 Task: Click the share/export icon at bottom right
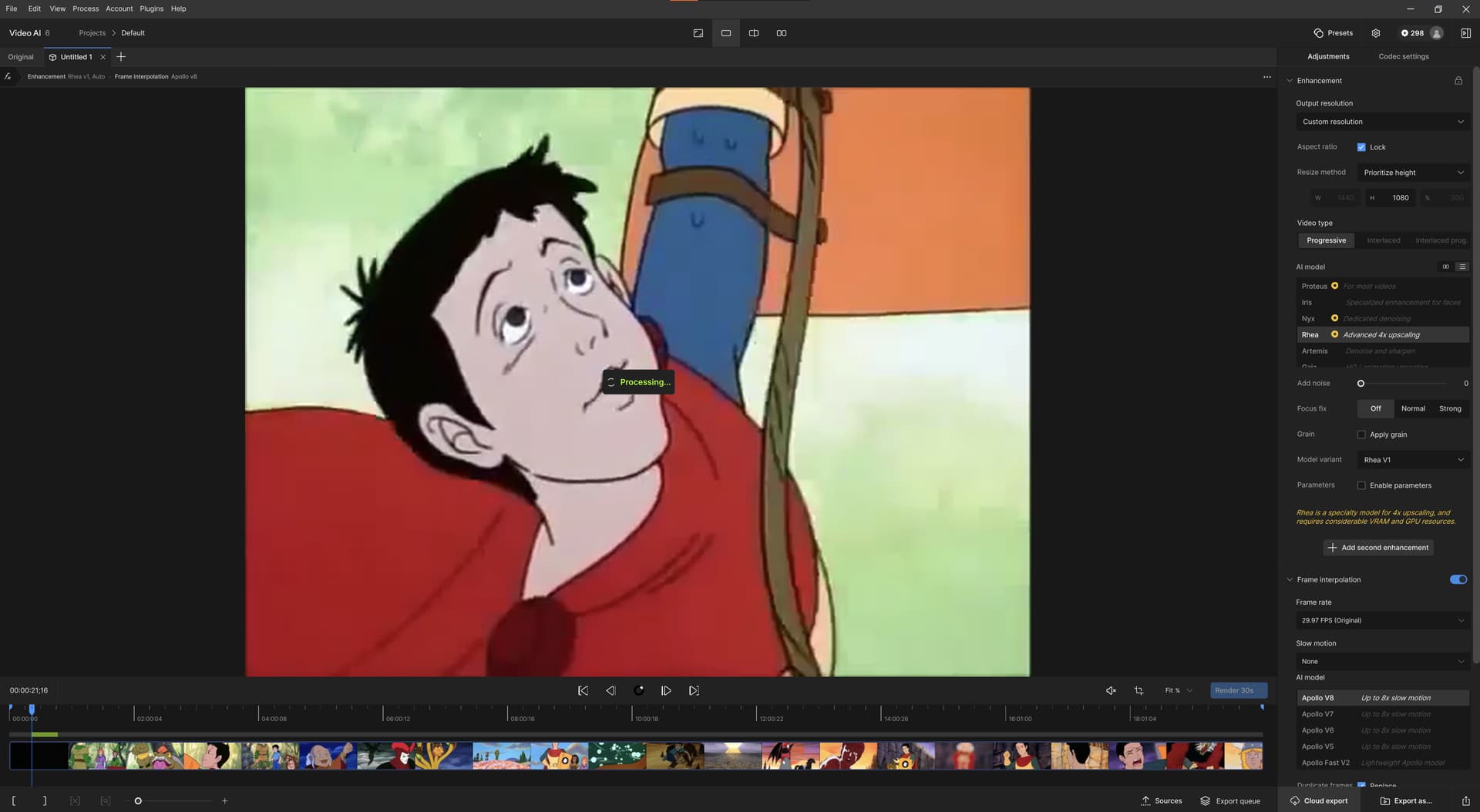pos(1465,801)
